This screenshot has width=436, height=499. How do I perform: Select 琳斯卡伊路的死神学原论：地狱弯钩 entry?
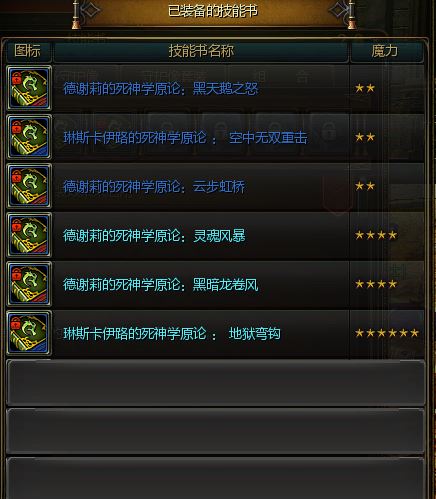pos(172,334)
